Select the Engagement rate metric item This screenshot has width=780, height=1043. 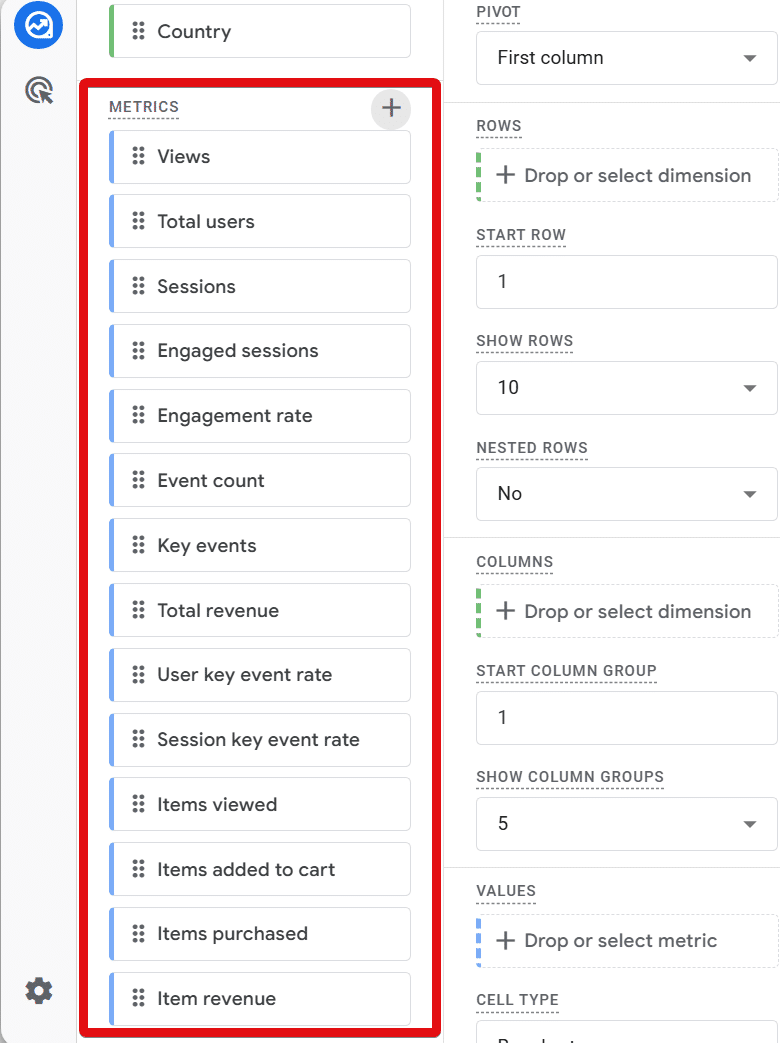[x=260, y=416]
